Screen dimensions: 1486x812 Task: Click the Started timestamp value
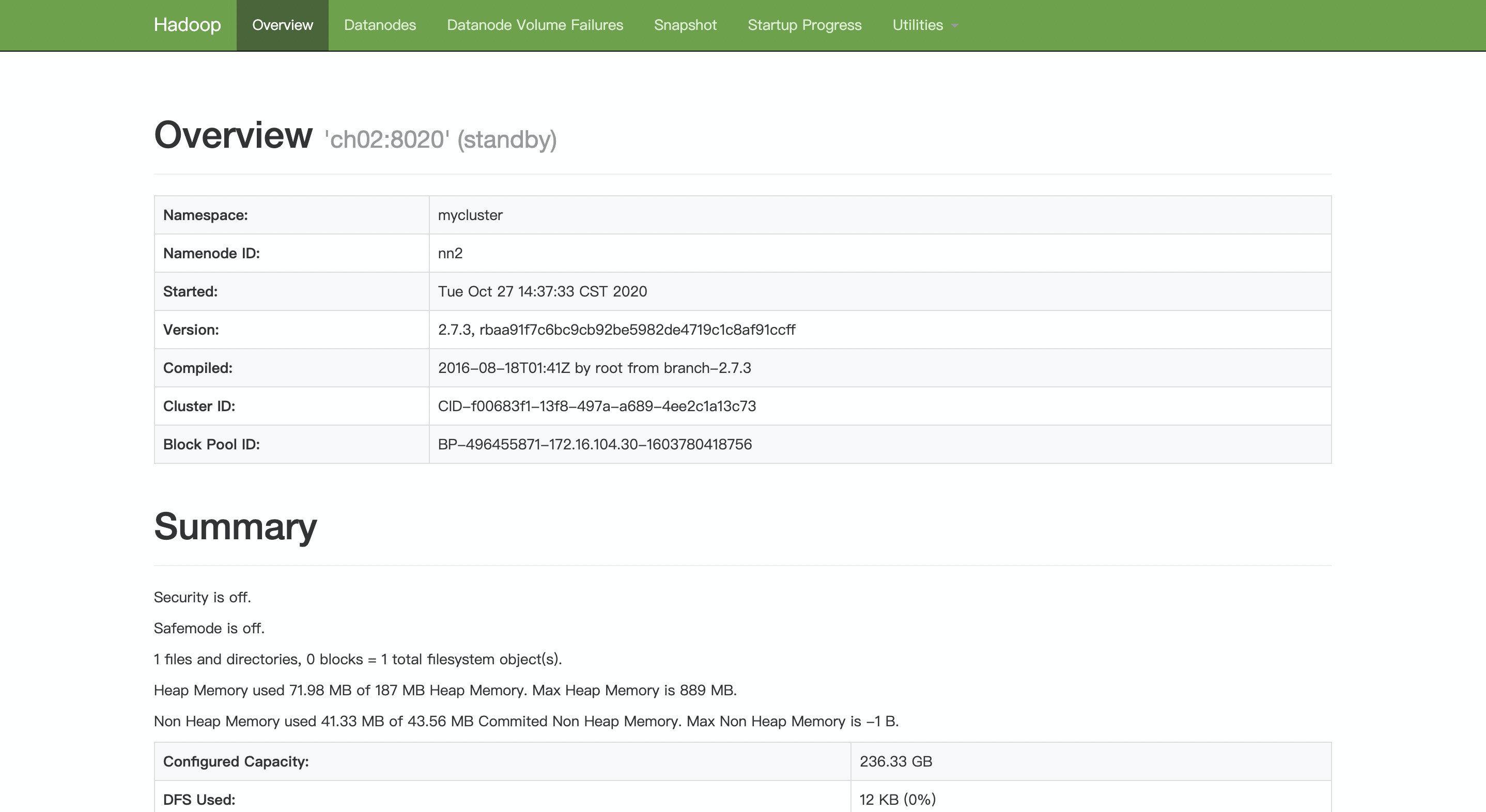click(x=542, y=291)
